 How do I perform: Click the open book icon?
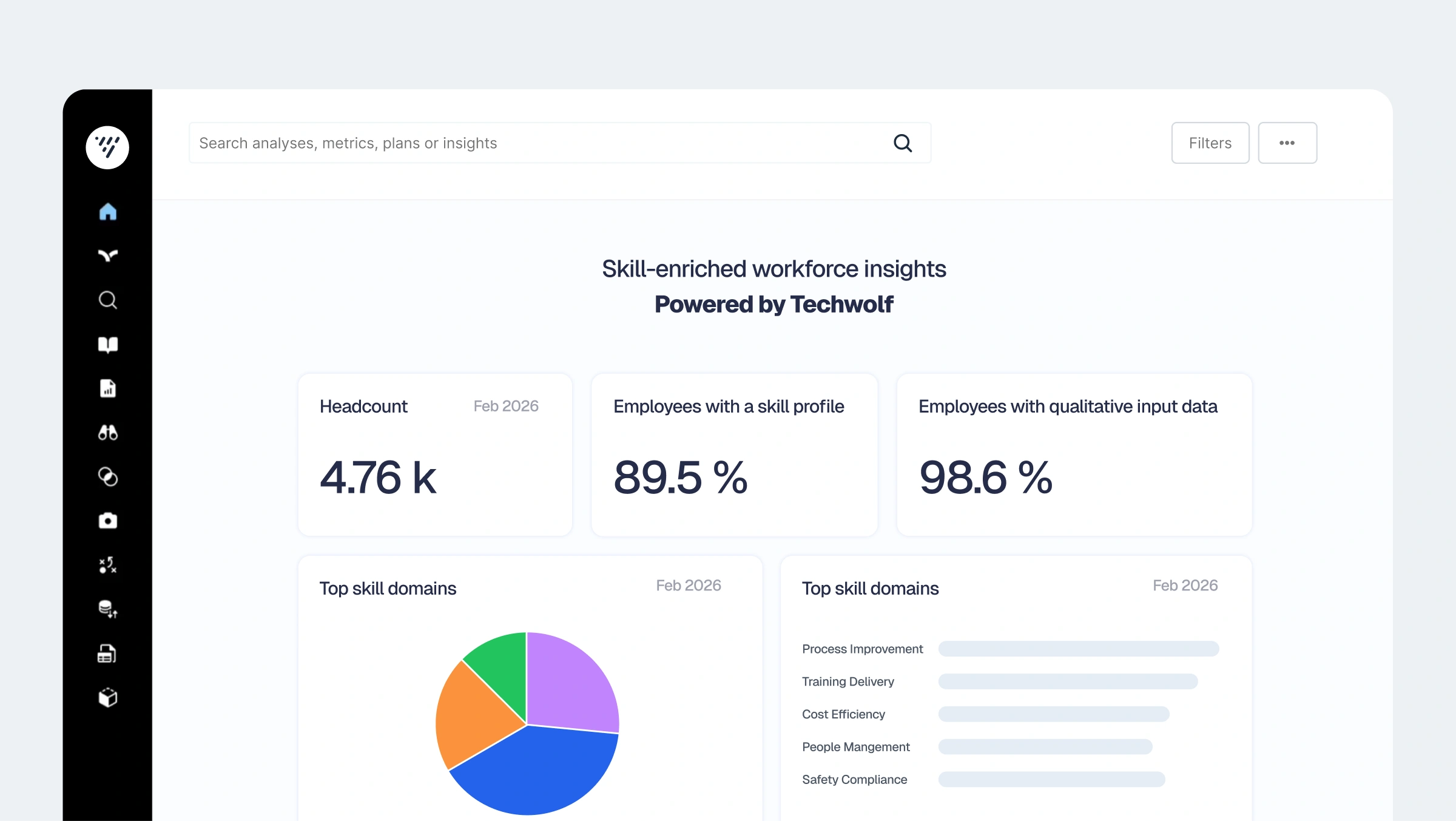click(x=107, y=344)
